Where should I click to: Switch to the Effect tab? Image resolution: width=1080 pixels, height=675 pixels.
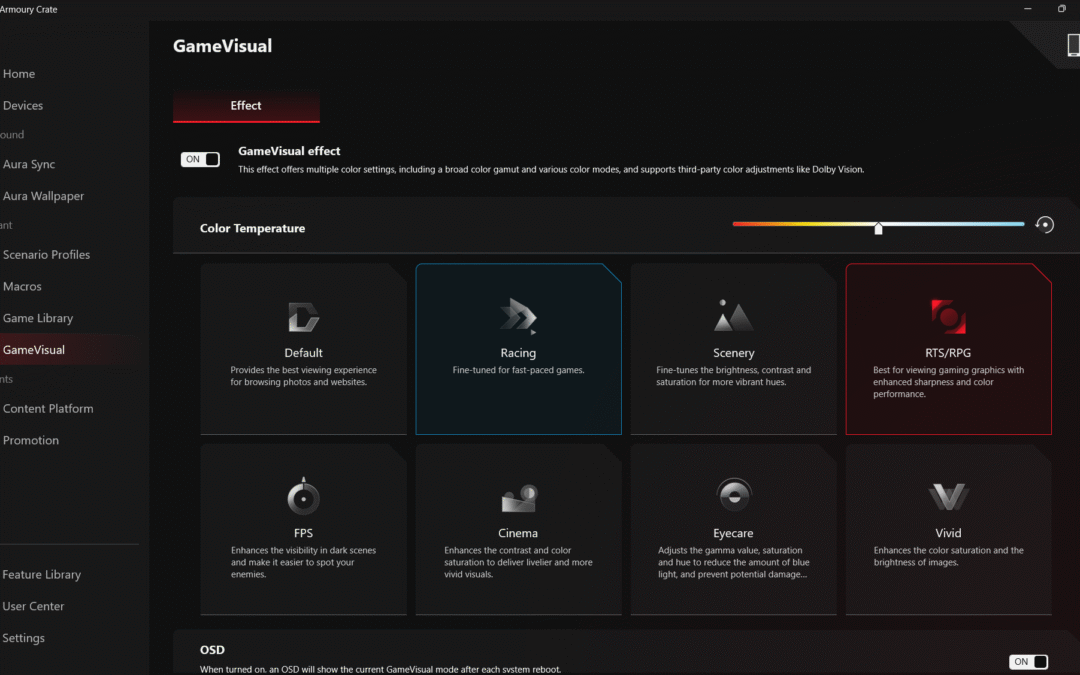pos(246,106)
